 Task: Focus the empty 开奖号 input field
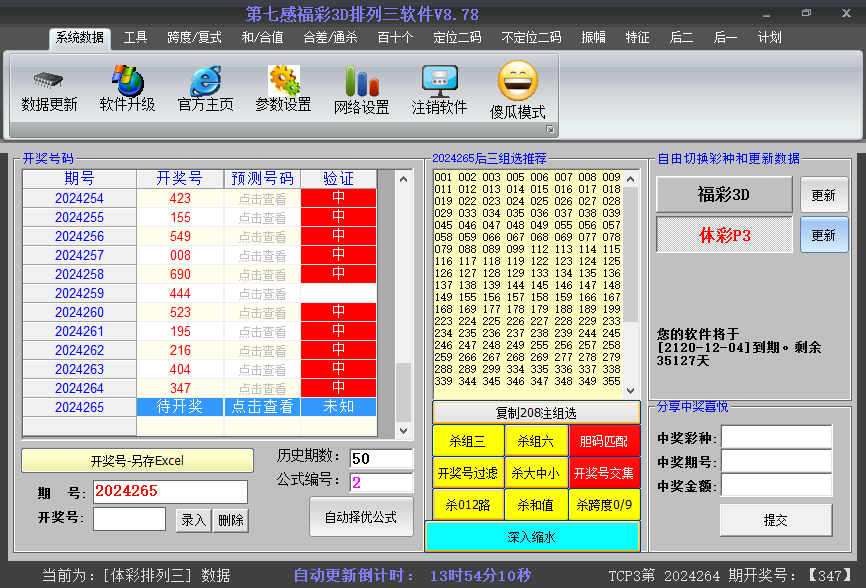129,519
